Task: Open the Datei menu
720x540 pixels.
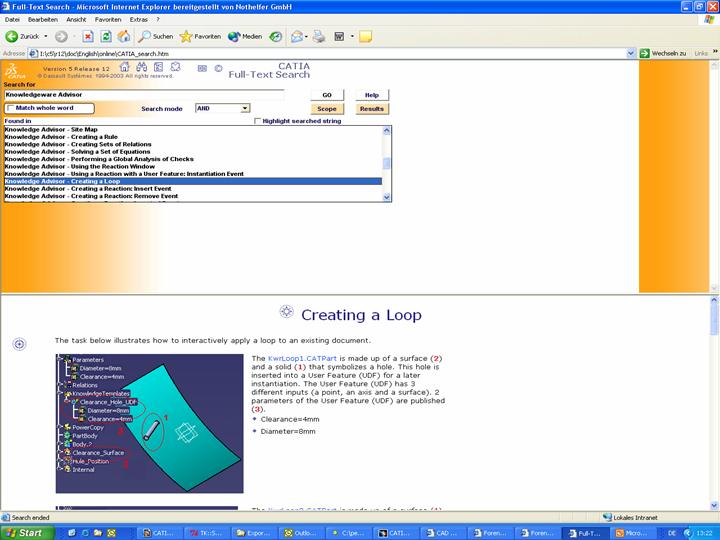Action: point(12,20)
